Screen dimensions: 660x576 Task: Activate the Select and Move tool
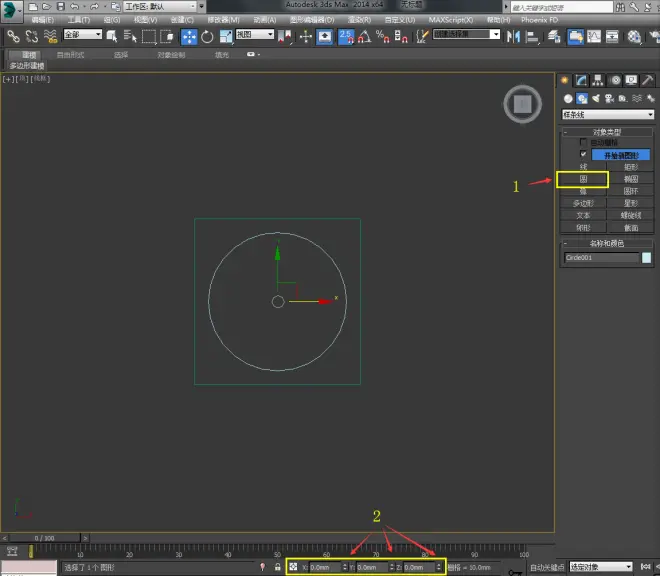point(189,37)
